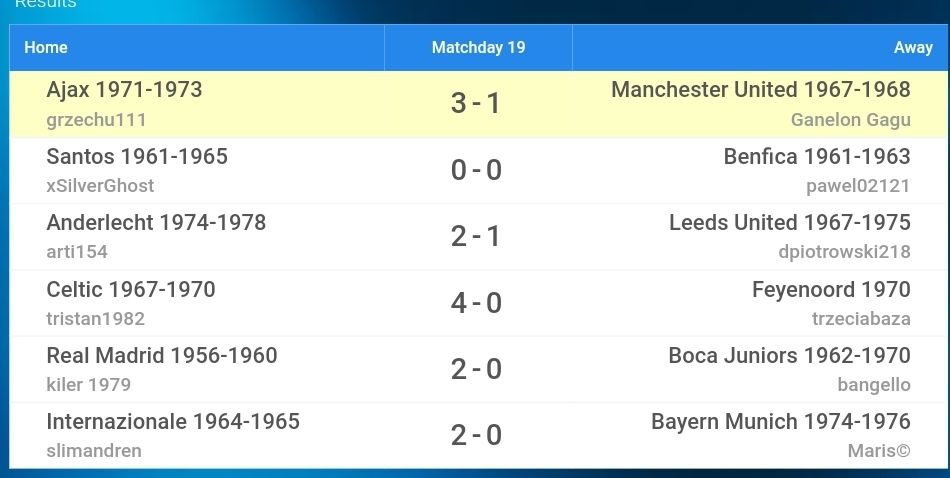
Task: Click the Away column header
Action: coord(760,48)
